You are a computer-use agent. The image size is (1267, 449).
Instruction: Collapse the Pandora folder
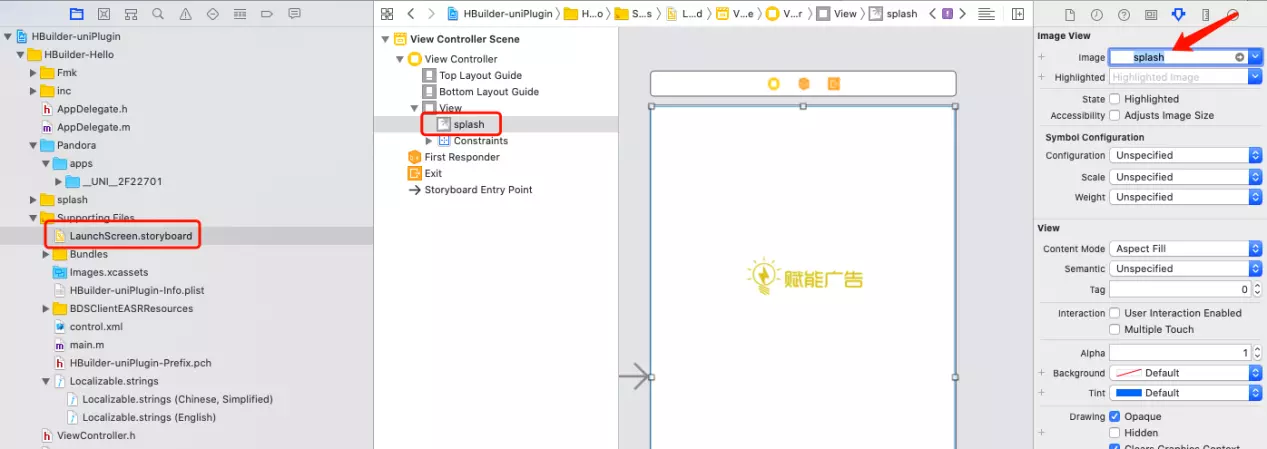coord(33,145)
